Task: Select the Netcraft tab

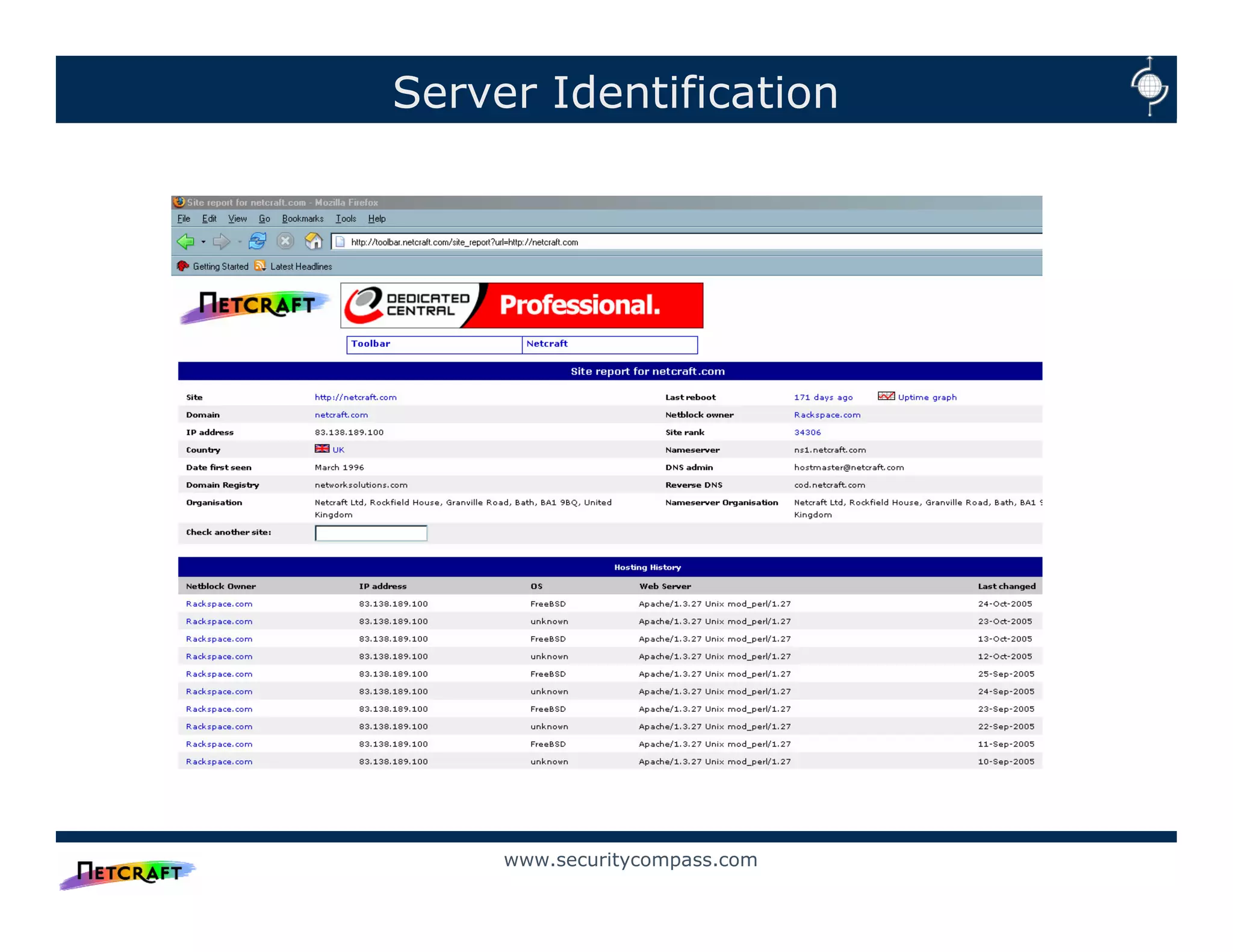Action: [x=609, y=344]
